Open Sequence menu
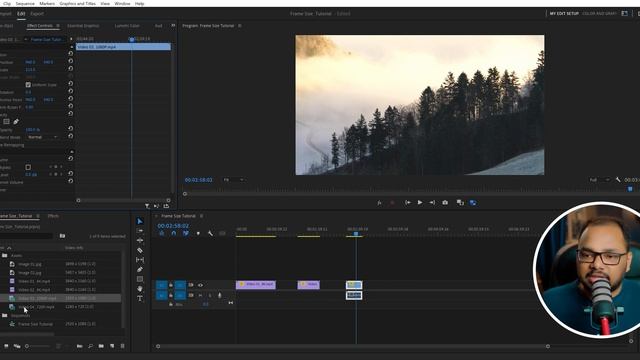Screen dimensions: 640x360 tap(25, 3)
